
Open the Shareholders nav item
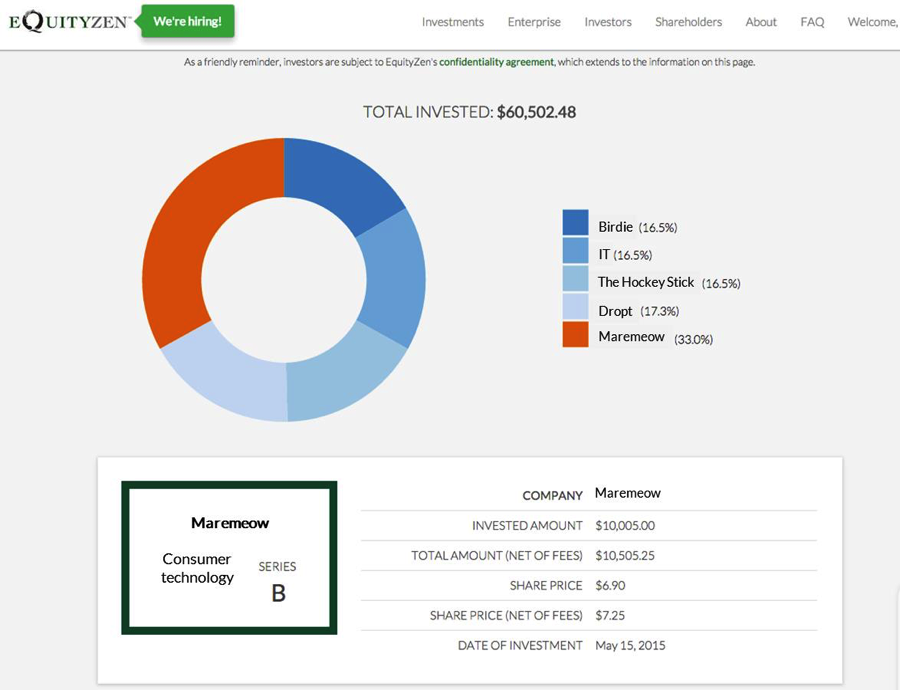689,22
